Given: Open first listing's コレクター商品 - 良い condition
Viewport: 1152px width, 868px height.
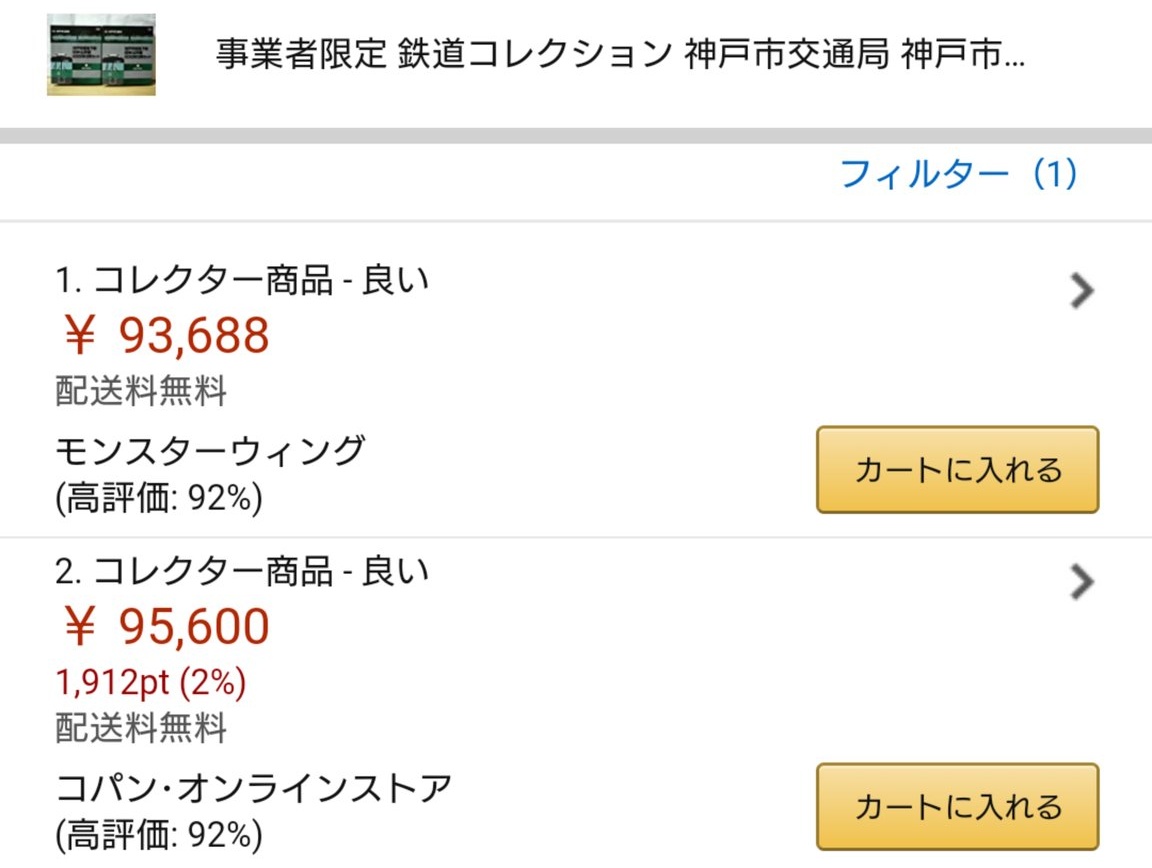Looking at the screenshot, I should (242, 280).
